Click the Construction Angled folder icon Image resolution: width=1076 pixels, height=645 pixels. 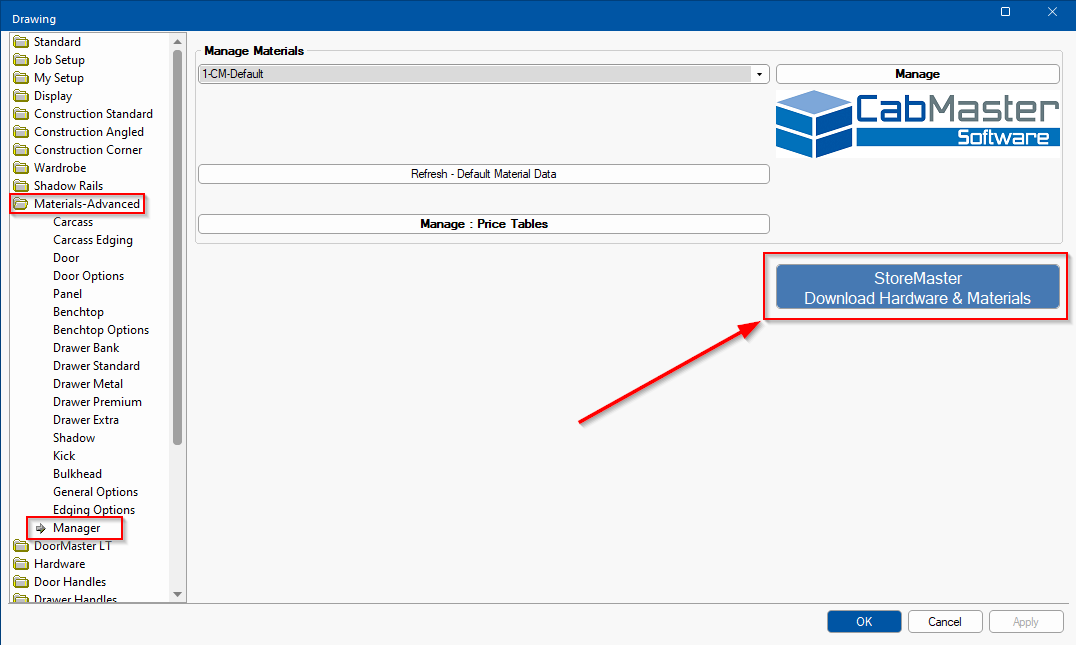tap(21, 132)
